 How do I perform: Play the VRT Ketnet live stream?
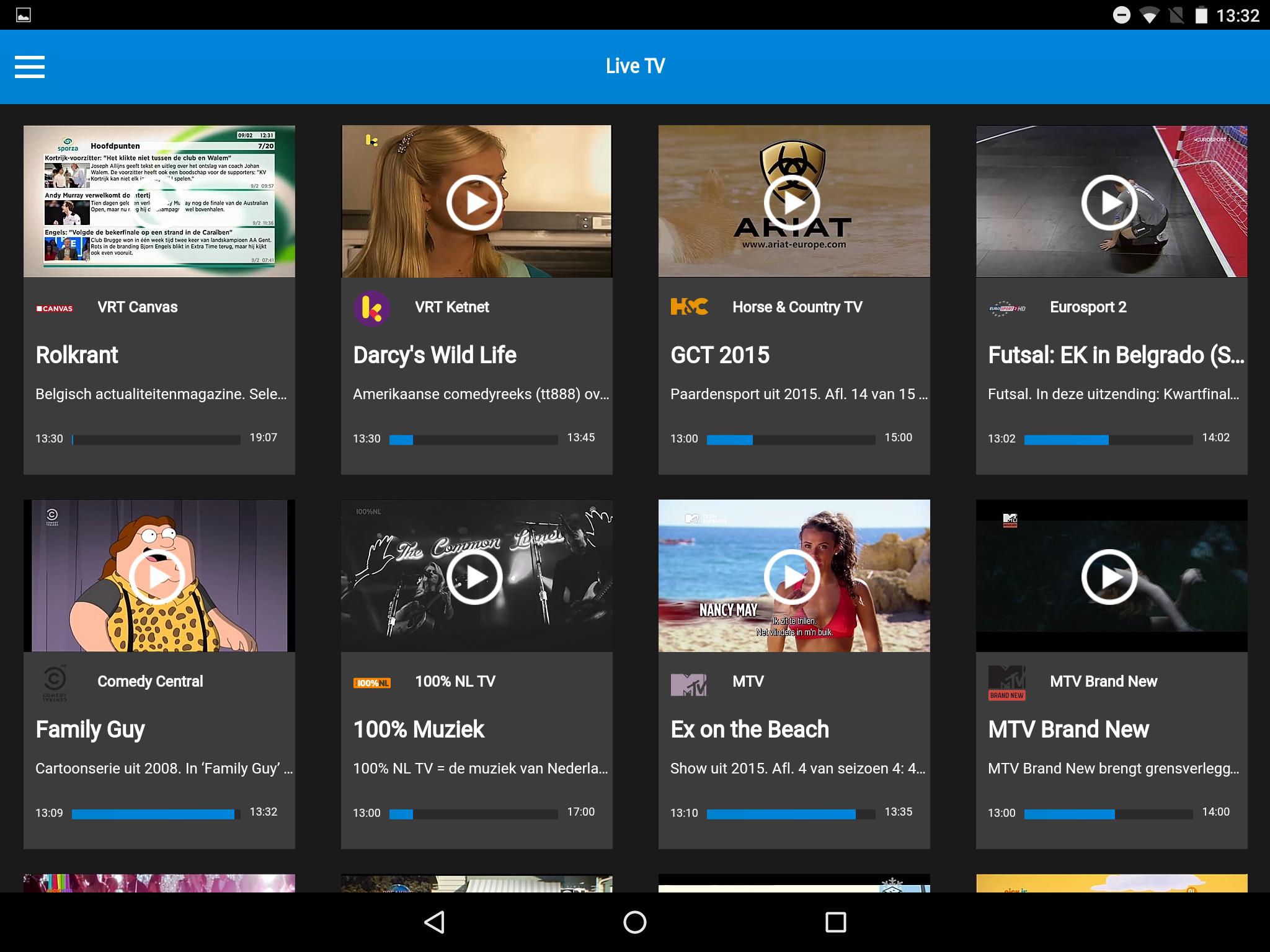pyautogui.click(x=474, y=203)
